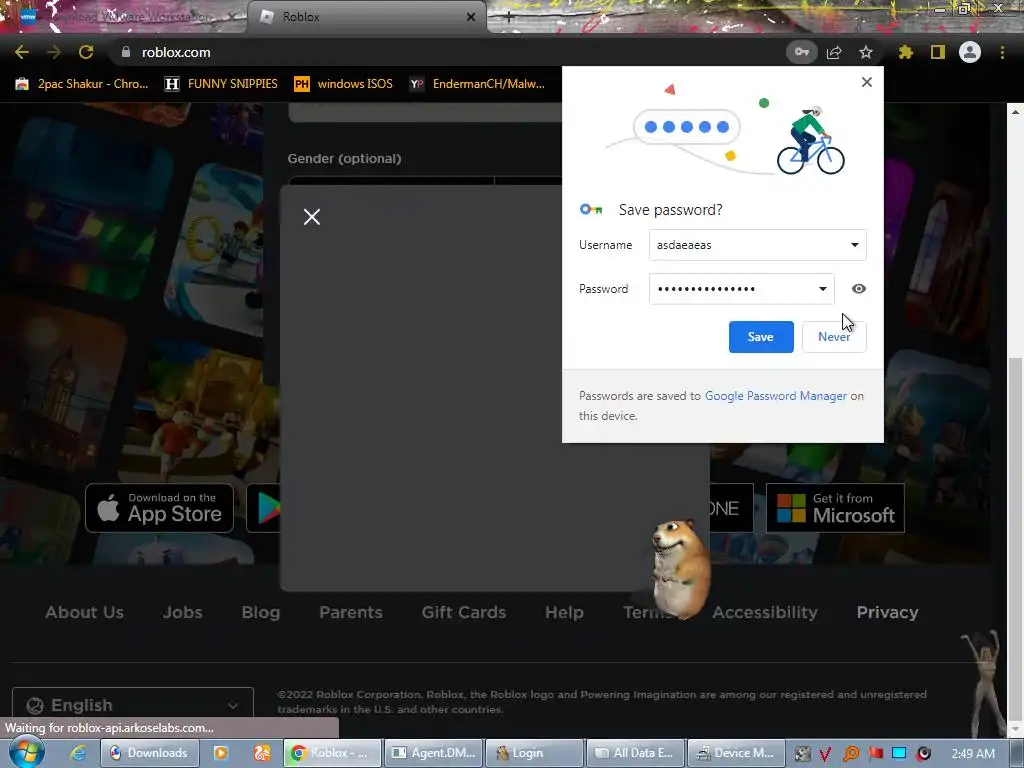The width and height of the screenshot is (1024, 768).
Task: Click the Google Play badge
Action: [x=264, y=508]
